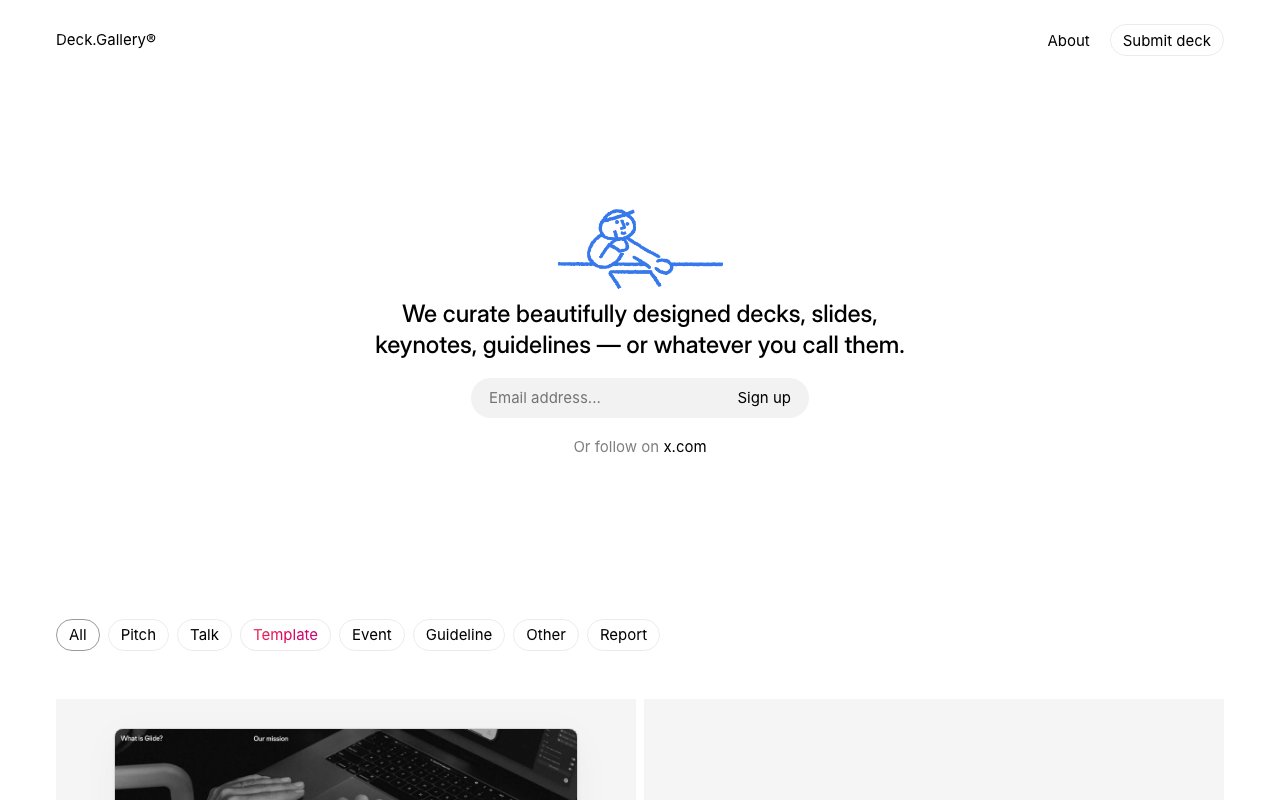
Task: Filter decks by Pitch category
Action: click(138, 635)
